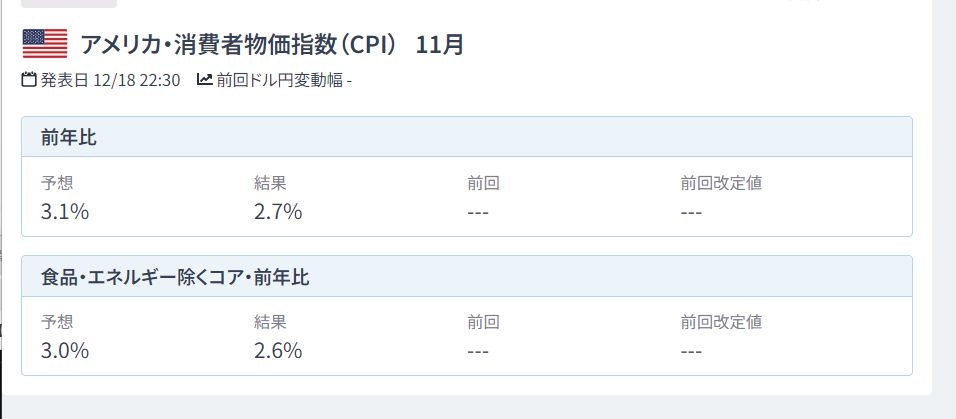Select the 前年比 section header
This screenshot has height=419, width=956.
[x=69, y=137]
